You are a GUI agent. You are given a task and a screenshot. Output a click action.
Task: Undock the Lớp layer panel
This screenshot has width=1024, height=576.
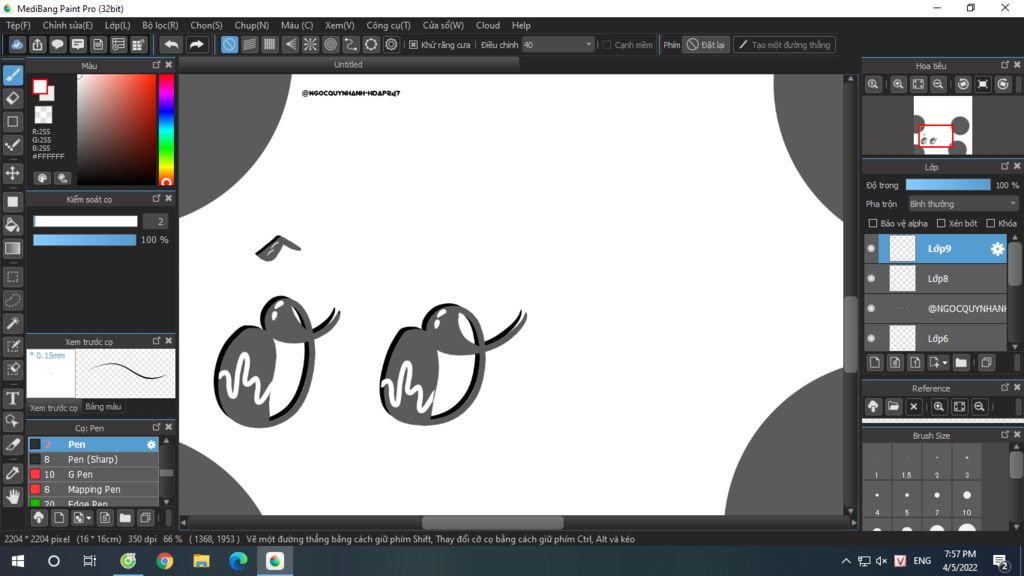[1004, 167]
